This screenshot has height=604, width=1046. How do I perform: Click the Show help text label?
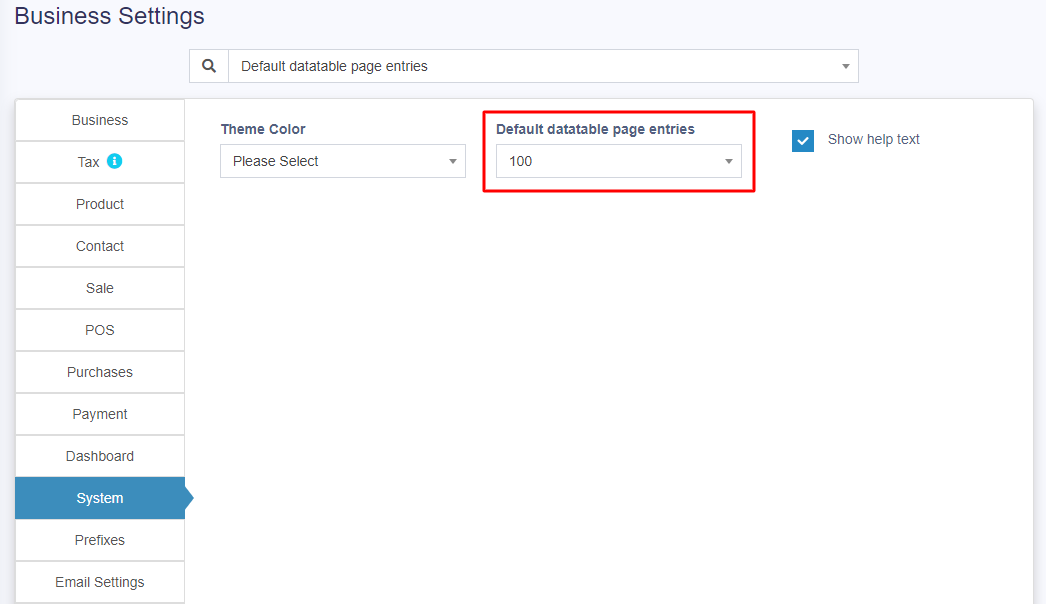point(873,139)
